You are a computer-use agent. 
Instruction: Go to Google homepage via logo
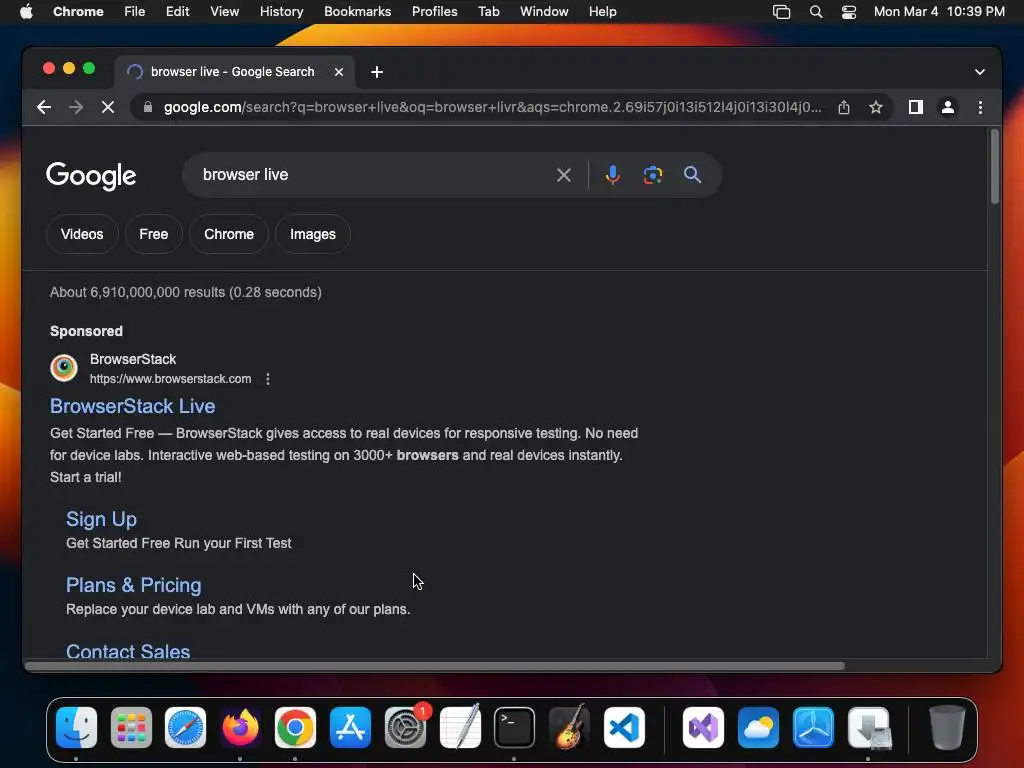[91, 176]
